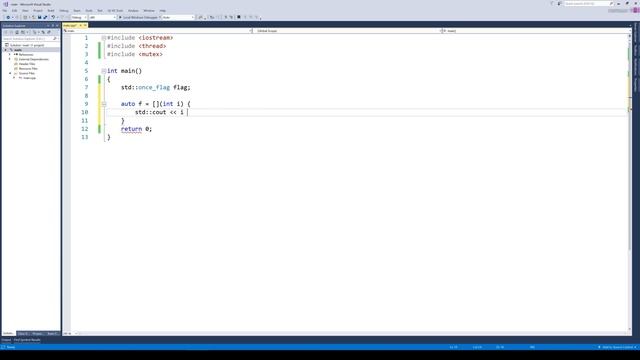Select the Resource Files folder
The height and width of the screenshot is (360, 640).
coord(28,69)
